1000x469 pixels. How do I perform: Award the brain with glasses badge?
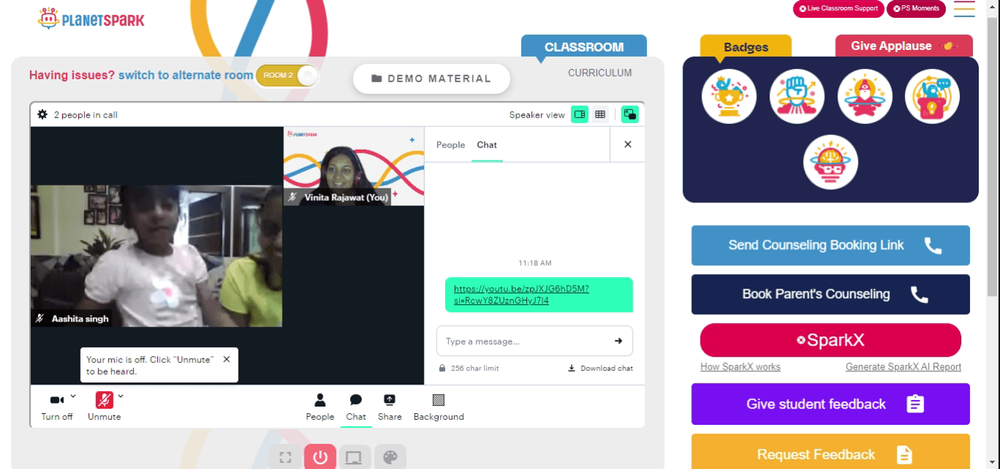tap(830, 162)
